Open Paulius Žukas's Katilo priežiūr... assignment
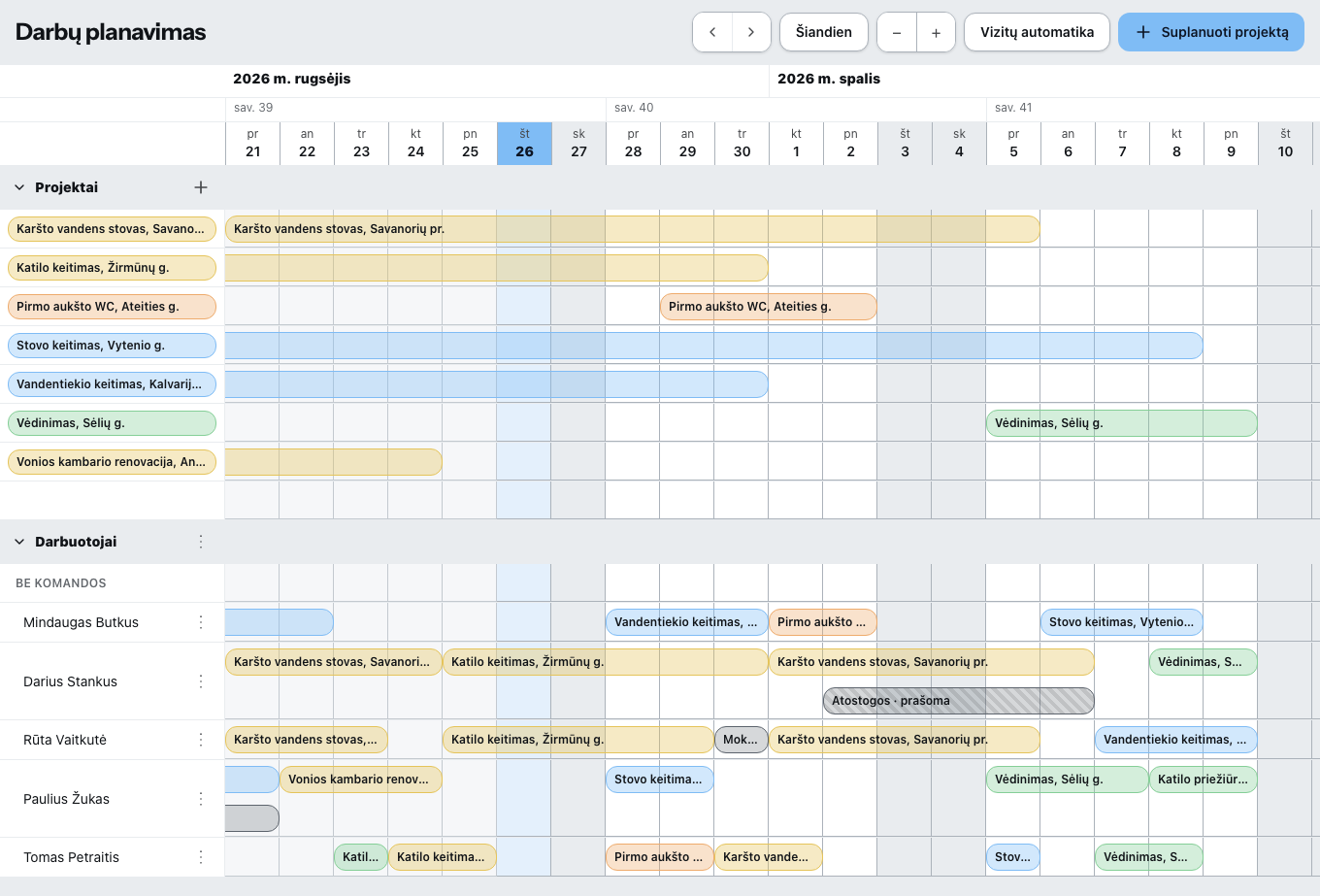Image resolution: width=1320 pixels, height=896 pixels. point(1204,780)
